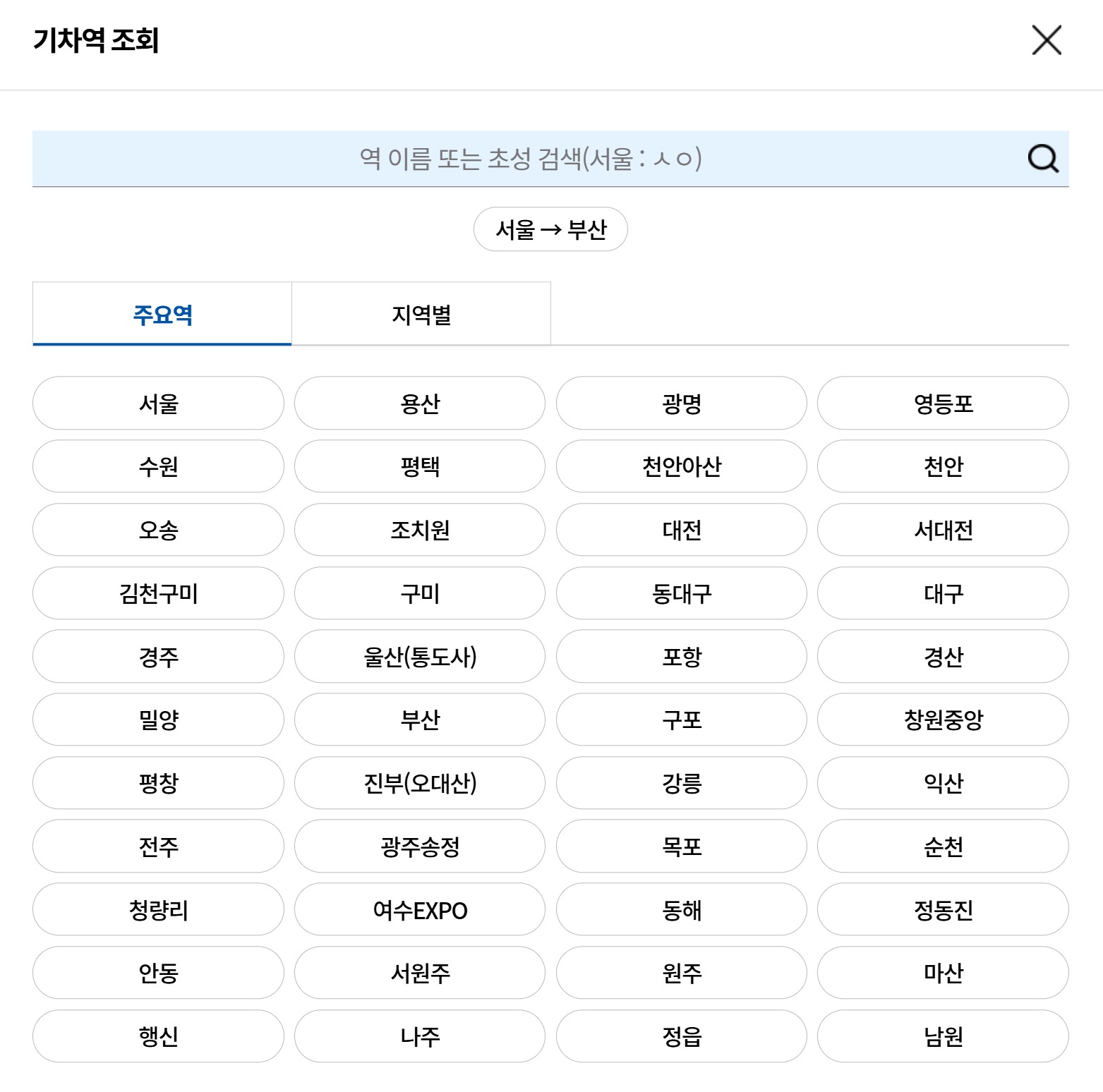1103x1092 pixels.
Task: Select 광주송정 station
Action: point(419,847)
